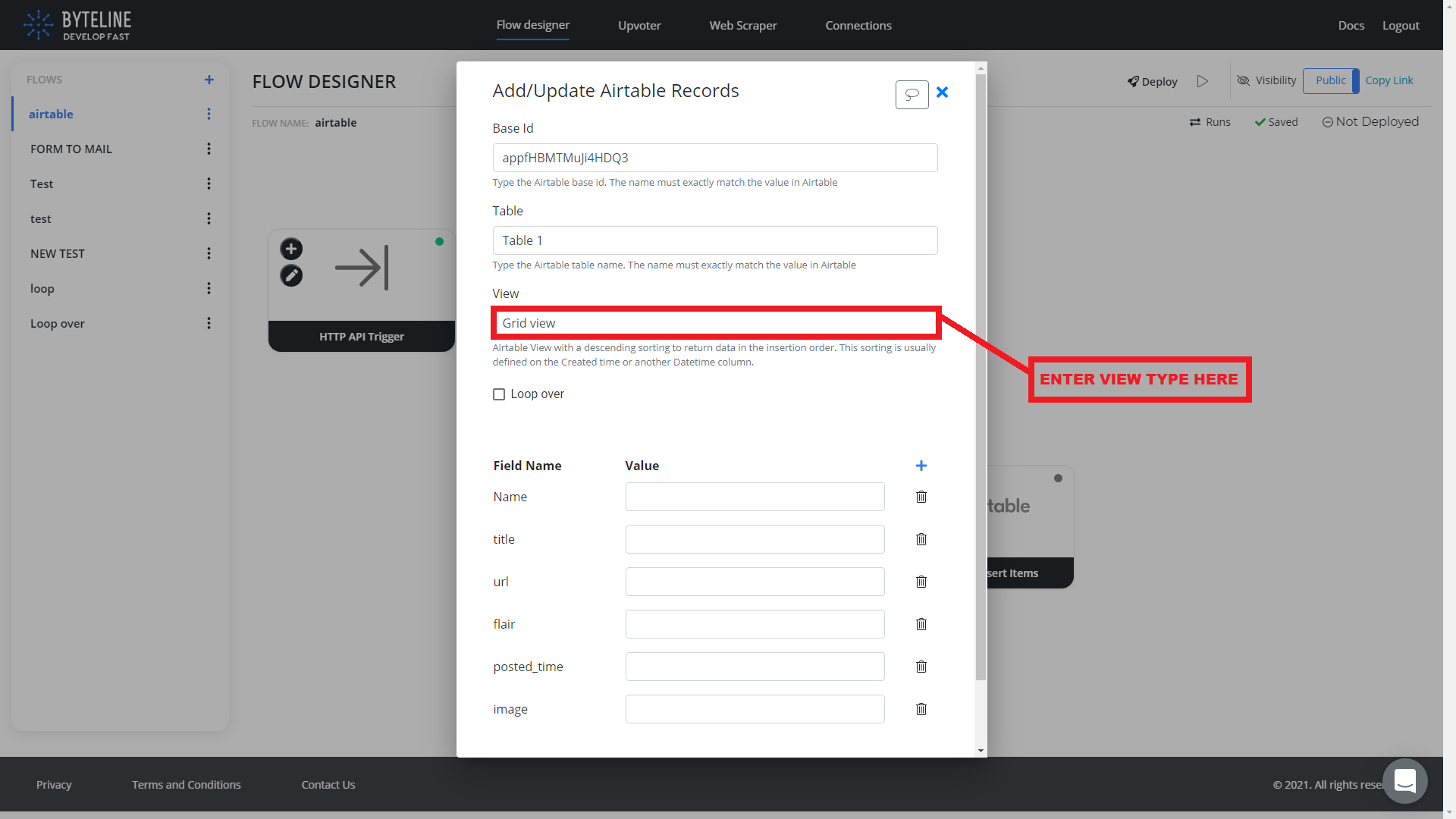Toggle the Loop over checkbox

tap(499, 394)
